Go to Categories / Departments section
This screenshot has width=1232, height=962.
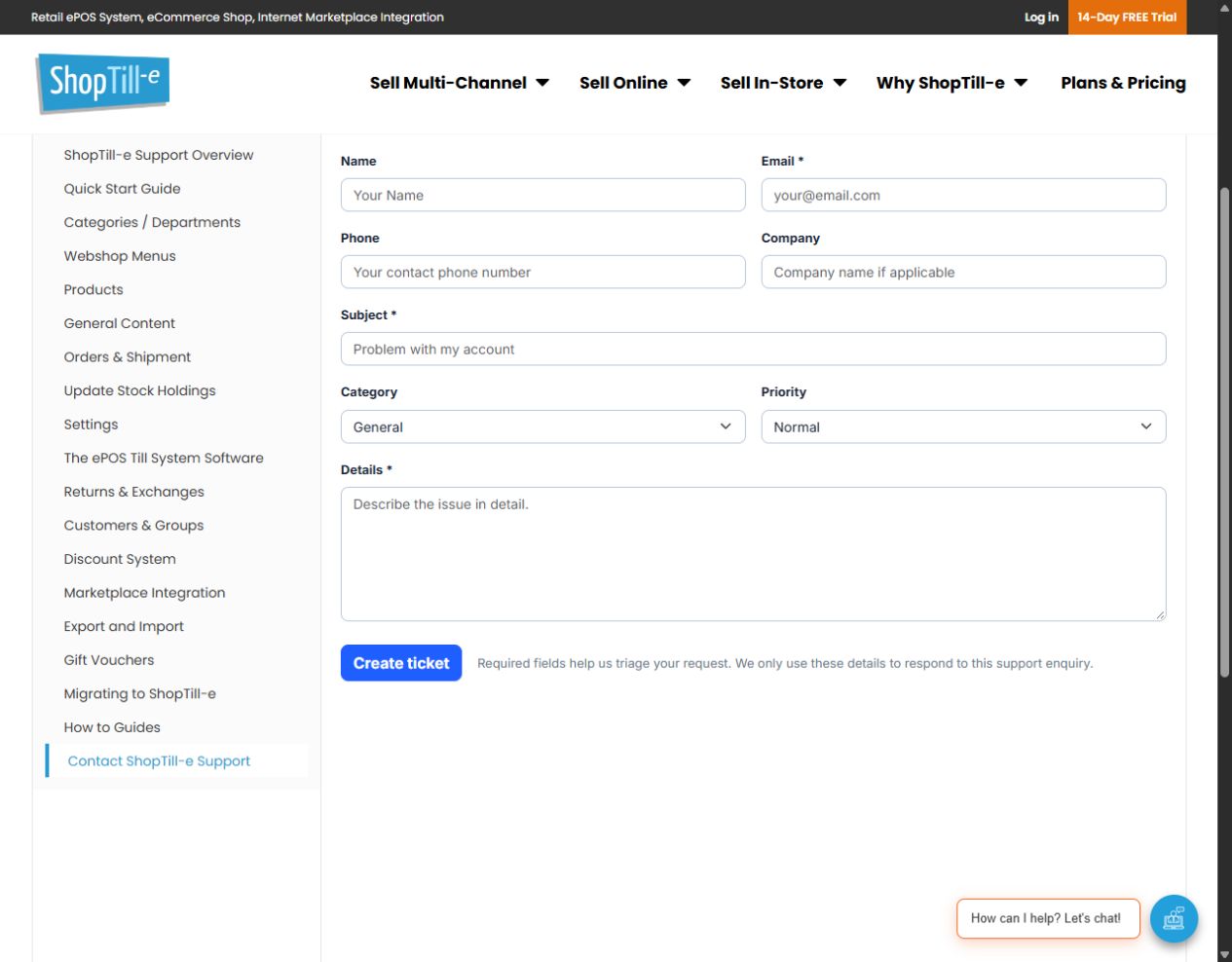pos(152,222)
